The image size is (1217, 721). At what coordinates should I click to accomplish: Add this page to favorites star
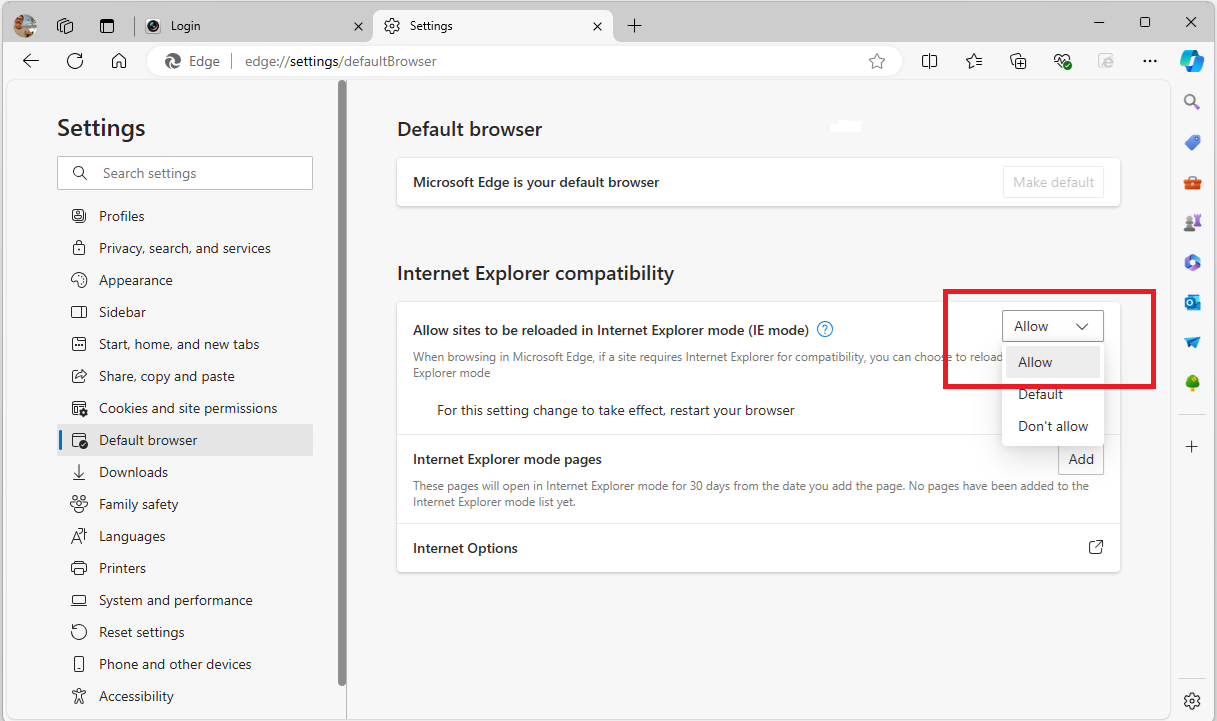click(x=877, y=61)
